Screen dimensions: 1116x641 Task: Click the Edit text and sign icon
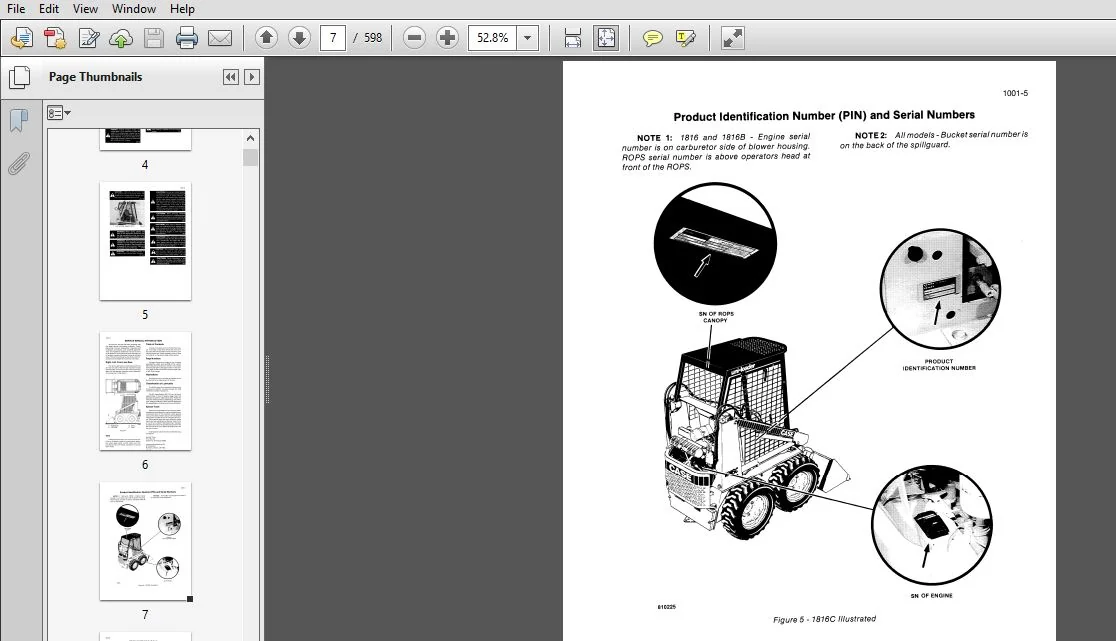pos(88,38)
